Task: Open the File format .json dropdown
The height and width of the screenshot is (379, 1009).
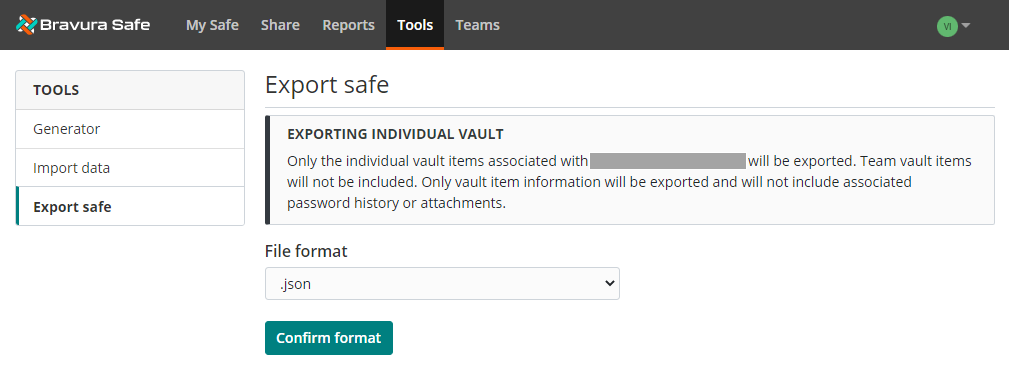Action: click(x=442, y=283)
